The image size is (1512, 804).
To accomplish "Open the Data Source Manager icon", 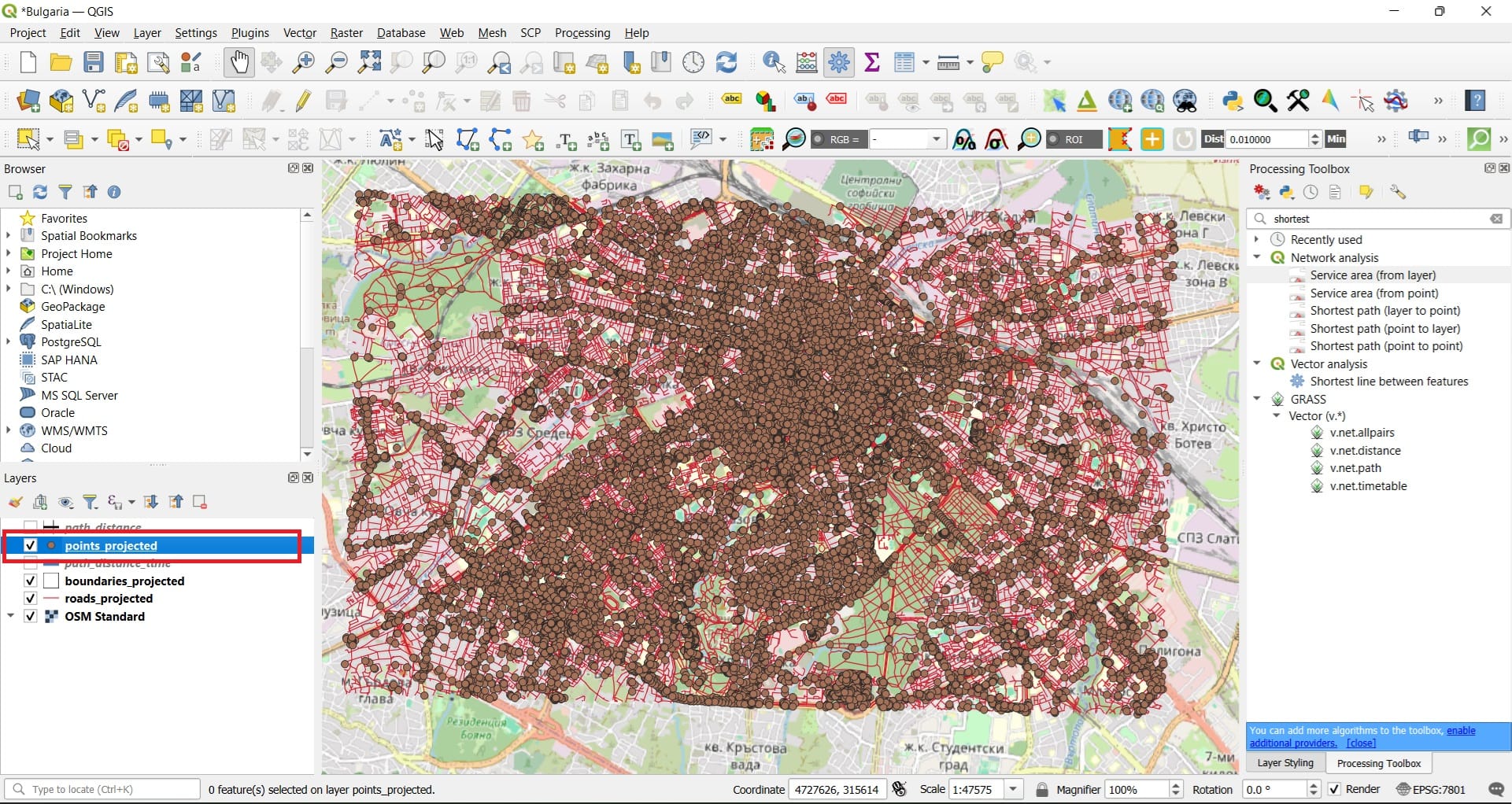I will [28, 101].
